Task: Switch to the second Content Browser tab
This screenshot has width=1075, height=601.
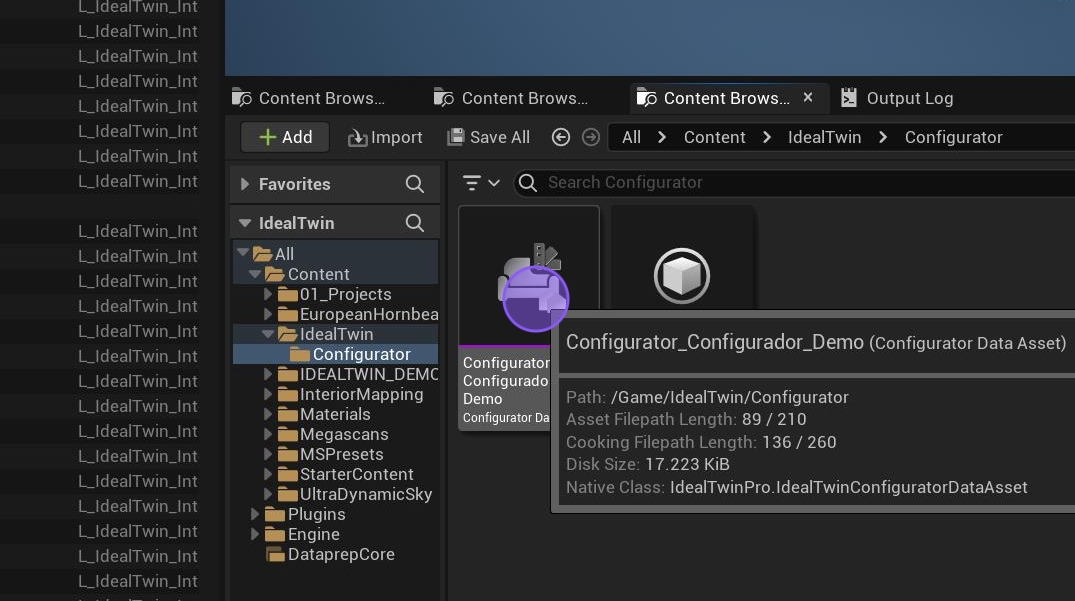Action: (x=511, y=98)
